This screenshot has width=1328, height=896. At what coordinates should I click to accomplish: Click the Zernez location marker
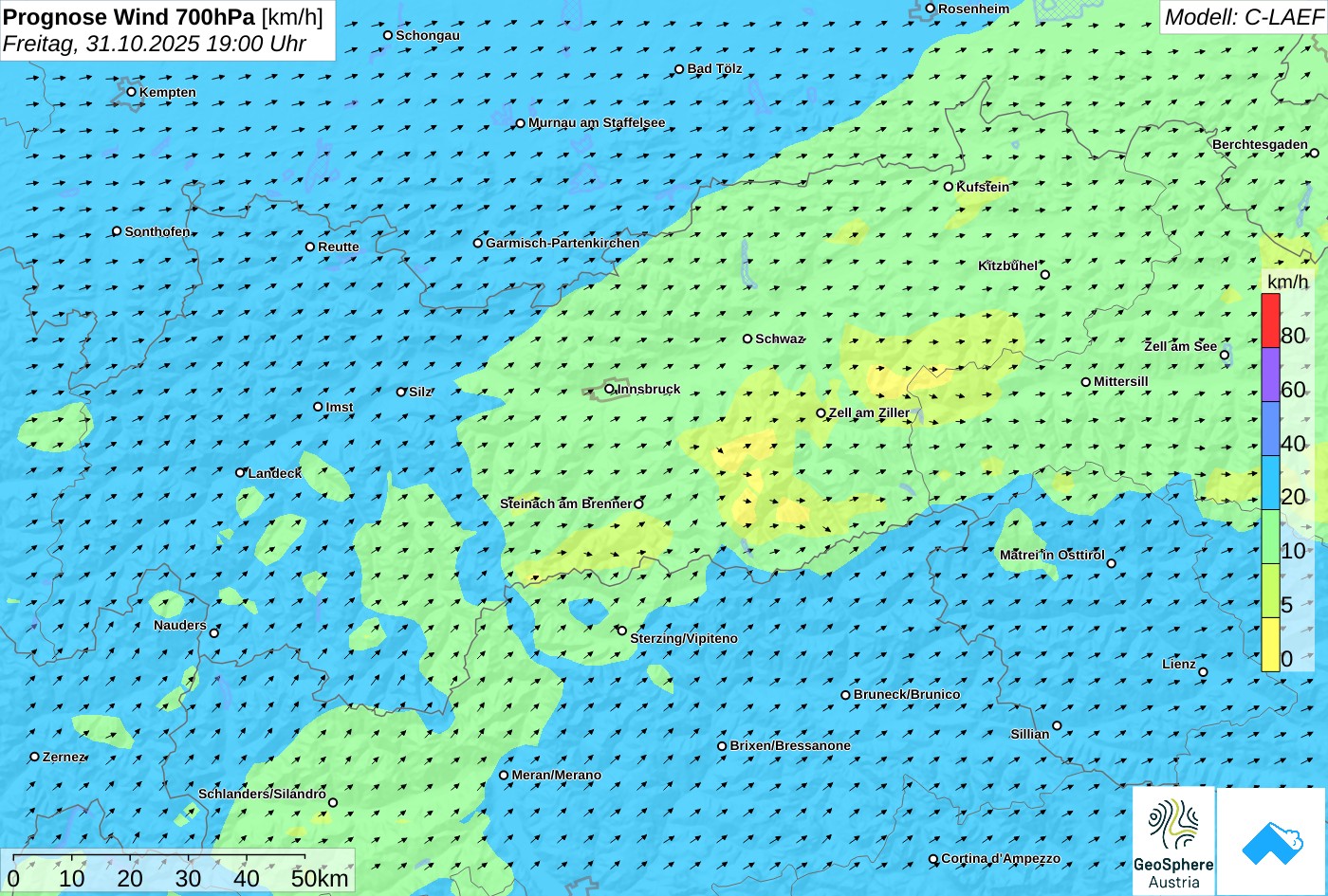click(35, 757)
